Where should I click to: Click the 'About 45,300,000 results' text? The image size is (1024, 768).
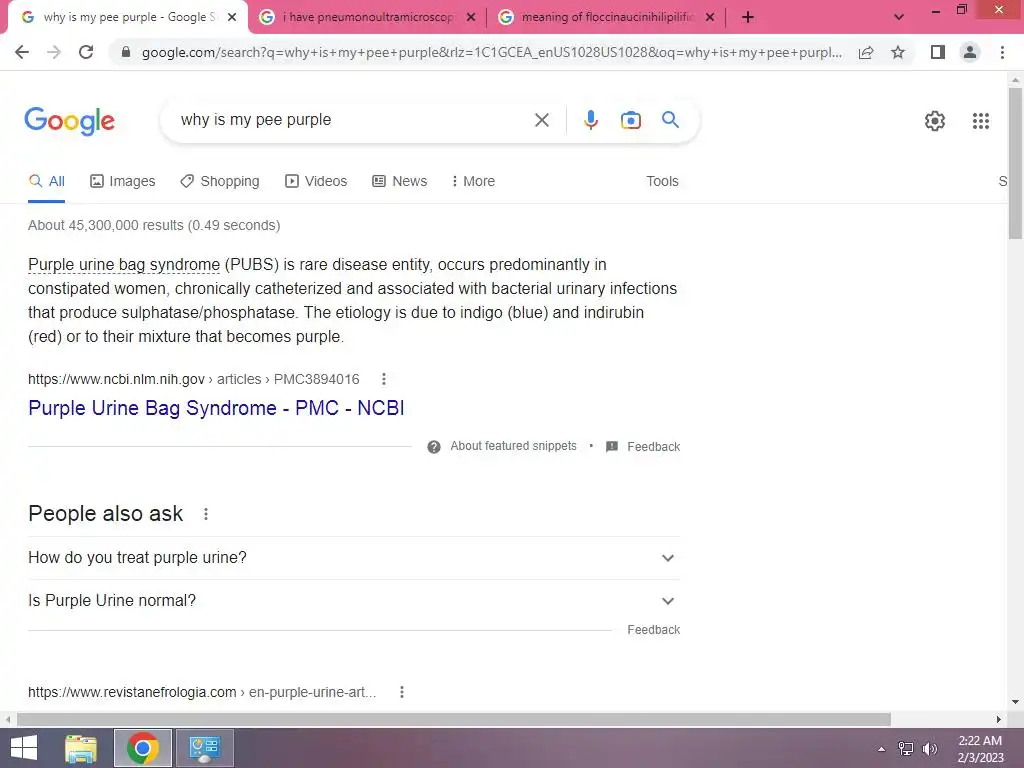(x=154, y=225)
